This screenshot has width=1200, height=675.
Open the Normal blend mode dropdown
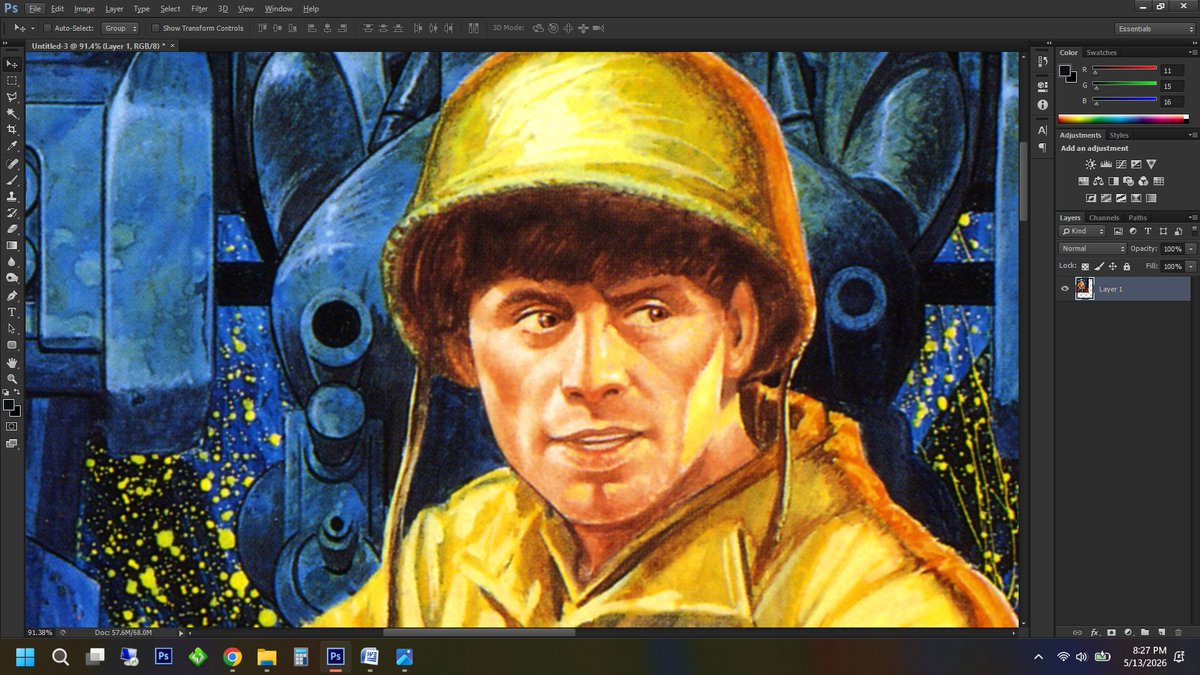point(1093,248)
